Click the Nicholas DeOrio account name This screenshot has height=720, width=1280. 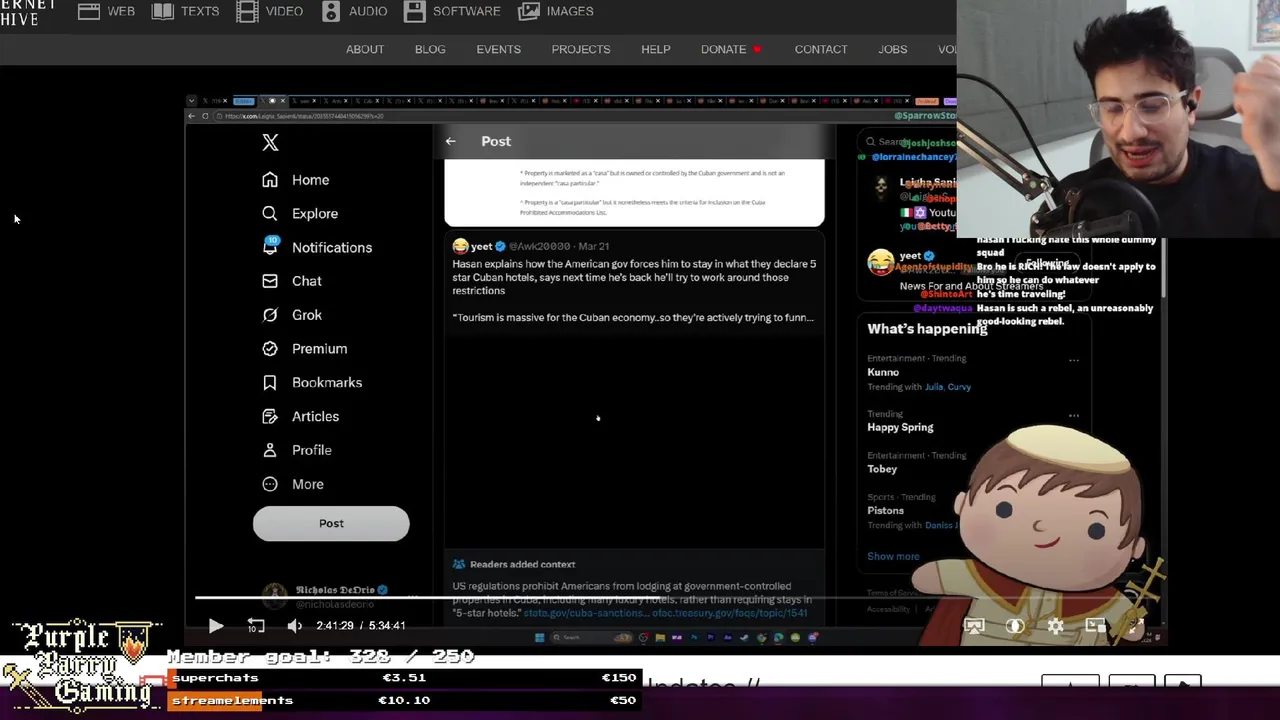tap(334, 591)
